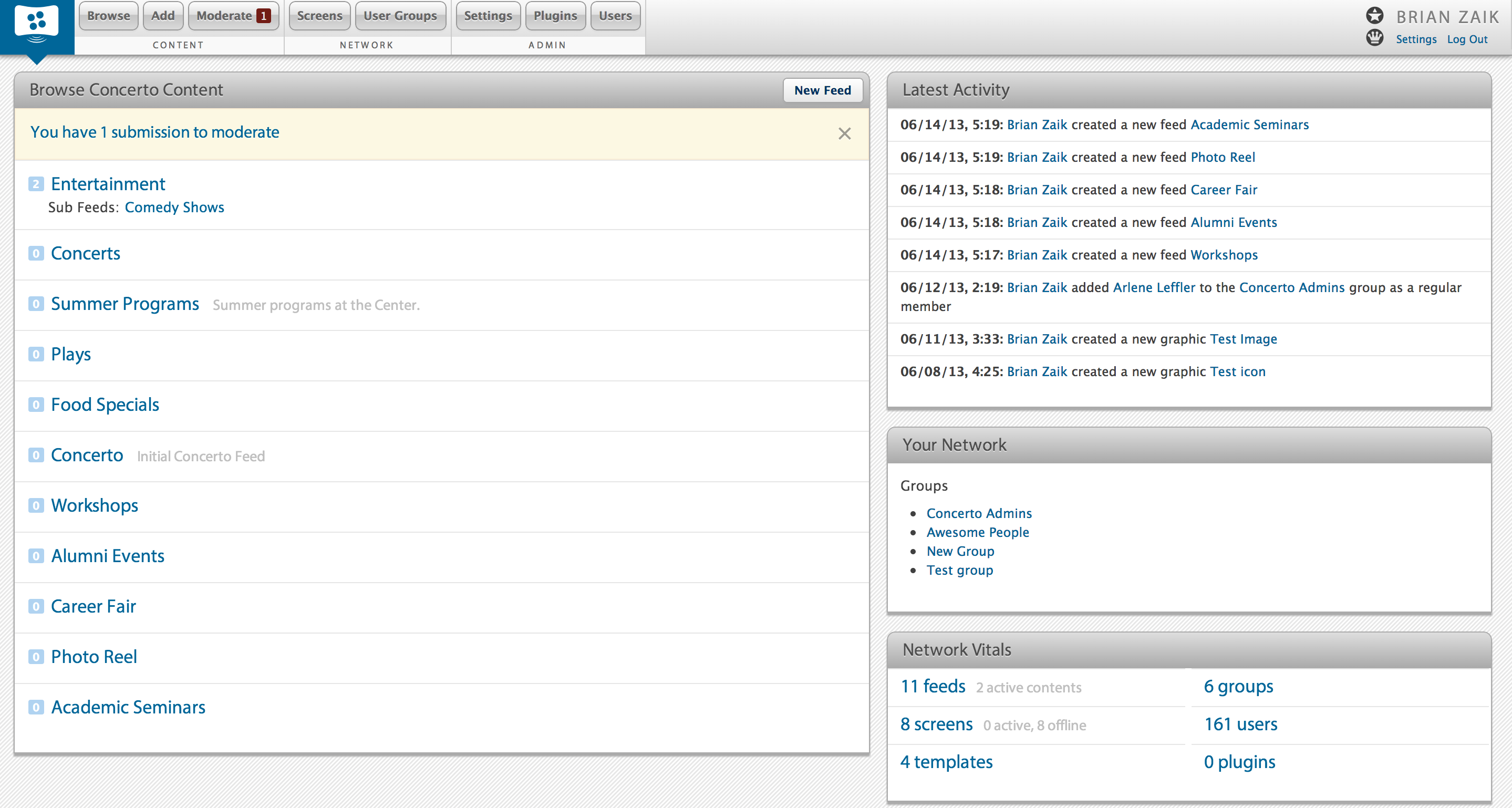Image resolution: width=1512 pixels, height=808 pixels.
Task: Open the User Groups tab
Action: pyautogui.click(x=400, y=16)
